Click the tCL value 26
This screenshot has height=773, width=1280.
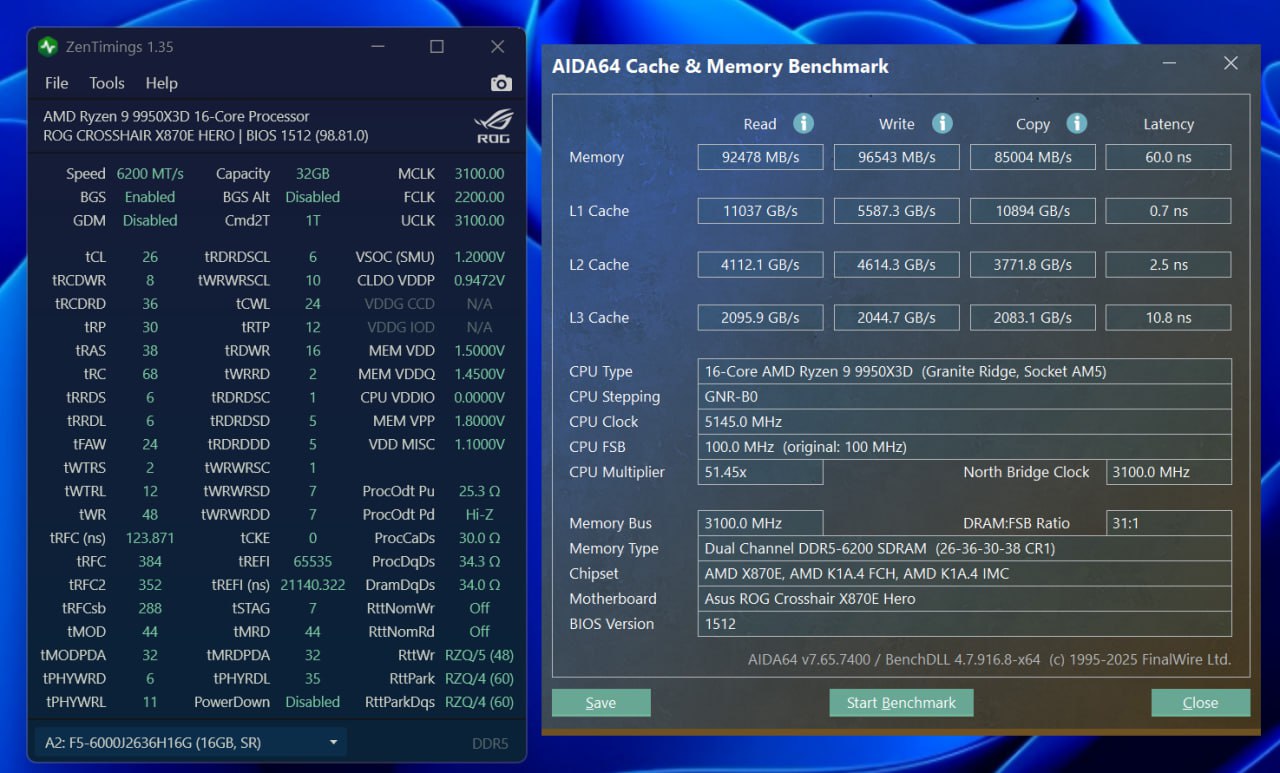[150, 257]
